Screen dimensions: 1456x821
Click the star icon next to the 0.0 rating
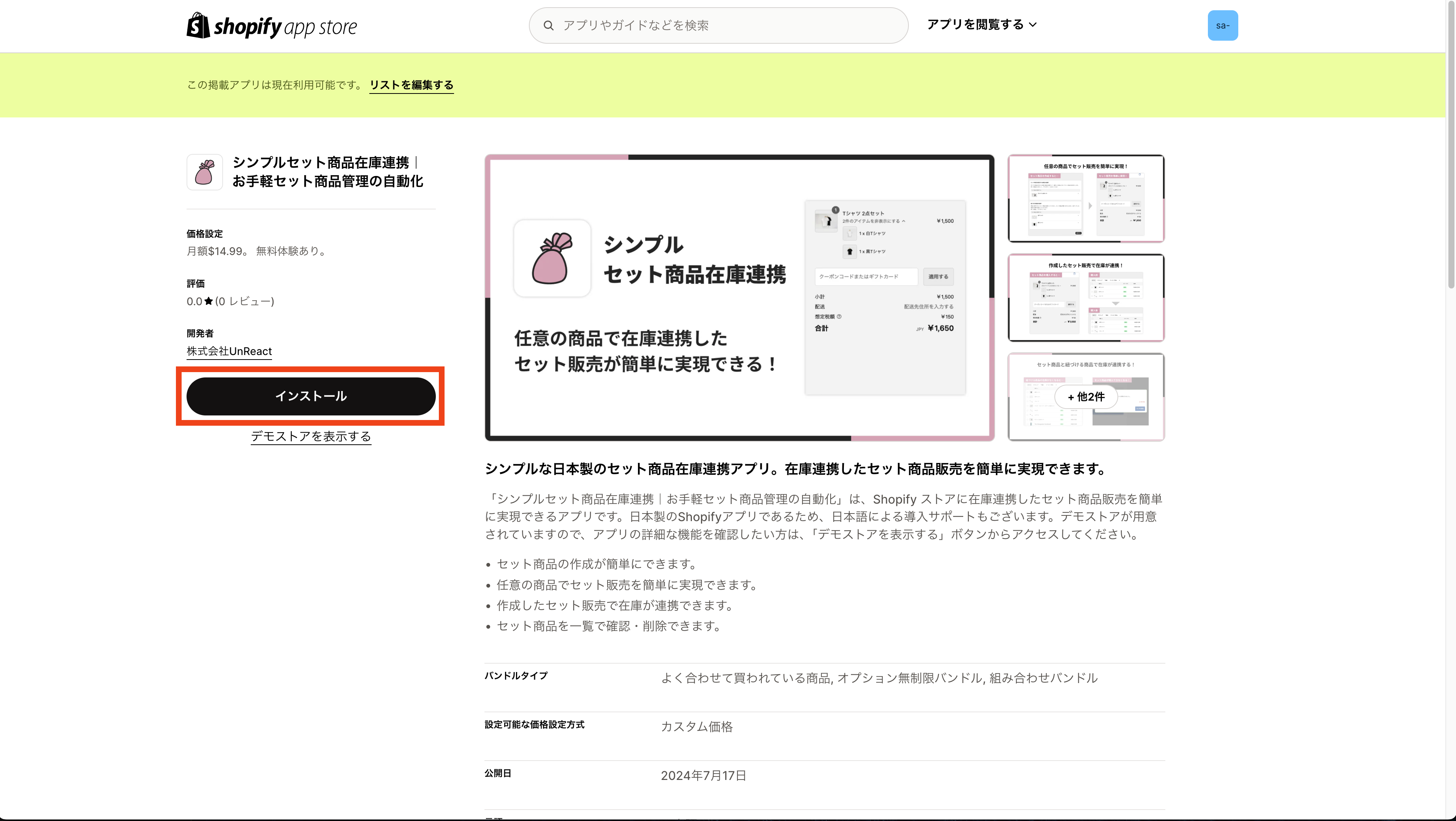click(x=207, y=301)
